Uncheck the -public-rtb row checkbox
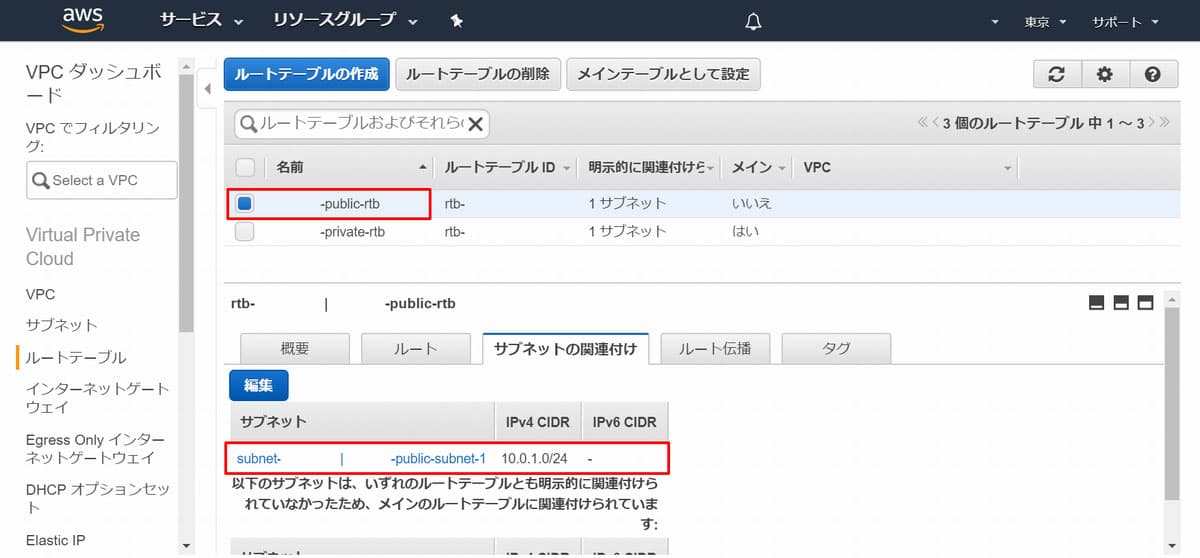Screen dimensions: 1200x558 (x=245, y=204)
